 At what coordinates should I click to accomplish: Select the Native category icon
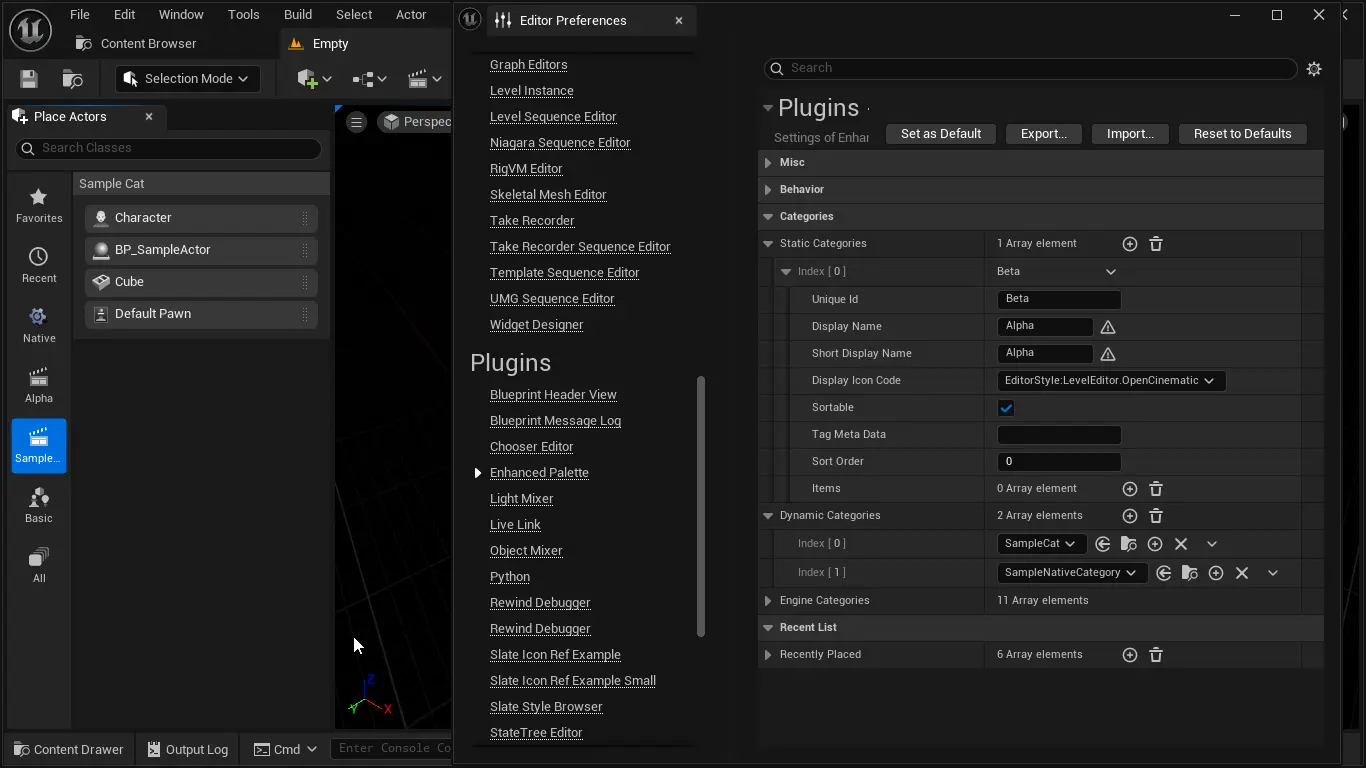pos(39,325)
